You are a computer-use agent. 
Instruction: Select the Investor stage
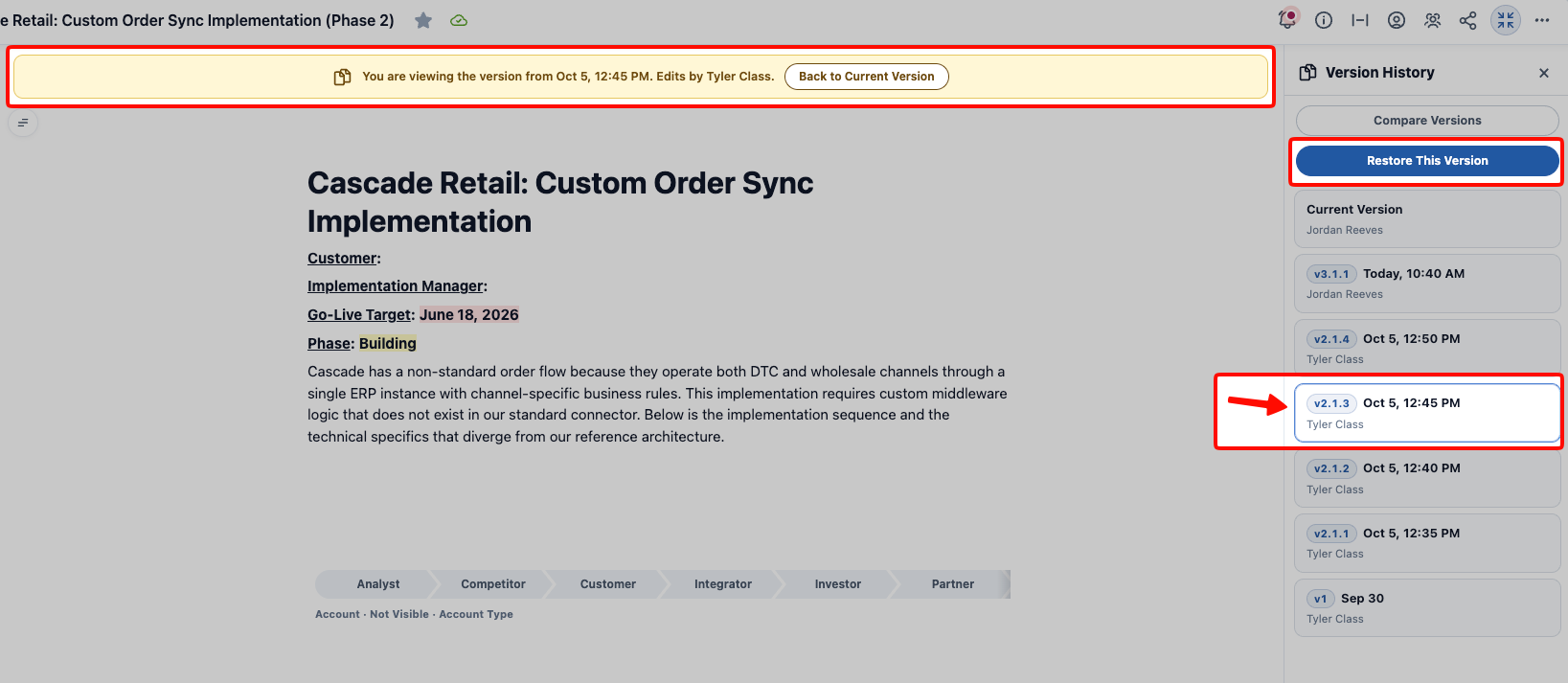(837, 584)
